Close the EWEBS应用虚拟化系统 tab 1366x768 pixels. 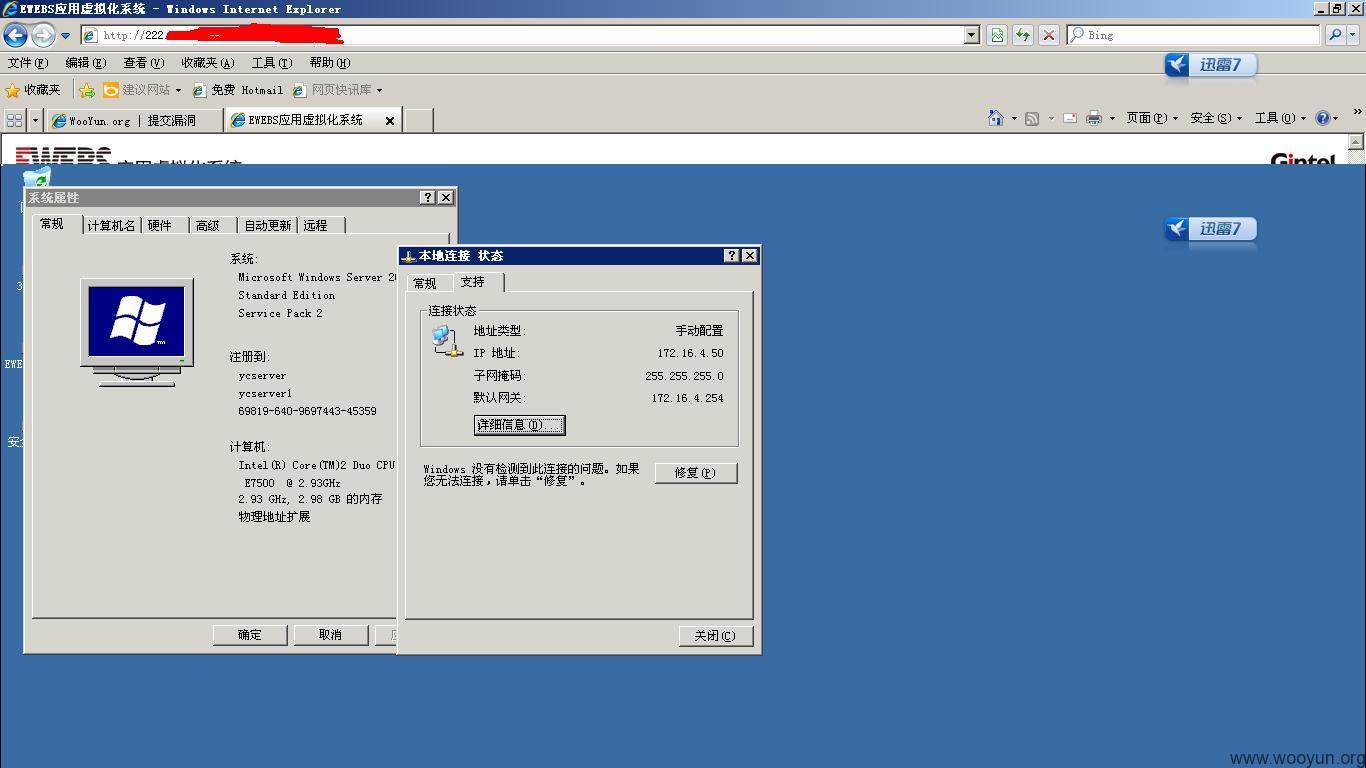tap(390, 120)
